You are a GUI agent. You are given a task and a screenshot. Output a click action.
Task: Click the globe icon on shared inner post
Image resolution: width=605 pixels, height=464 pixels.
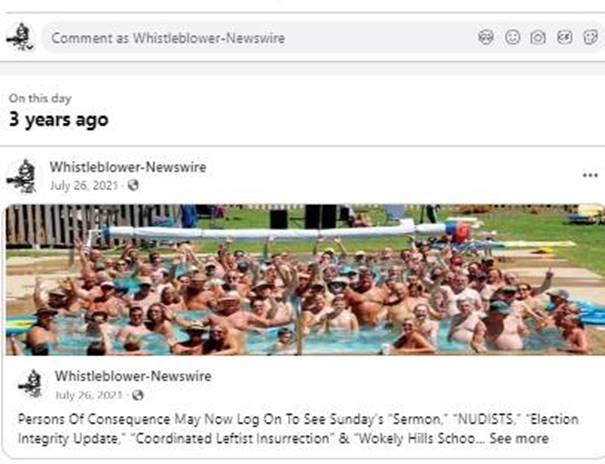(x=138, y=395)
